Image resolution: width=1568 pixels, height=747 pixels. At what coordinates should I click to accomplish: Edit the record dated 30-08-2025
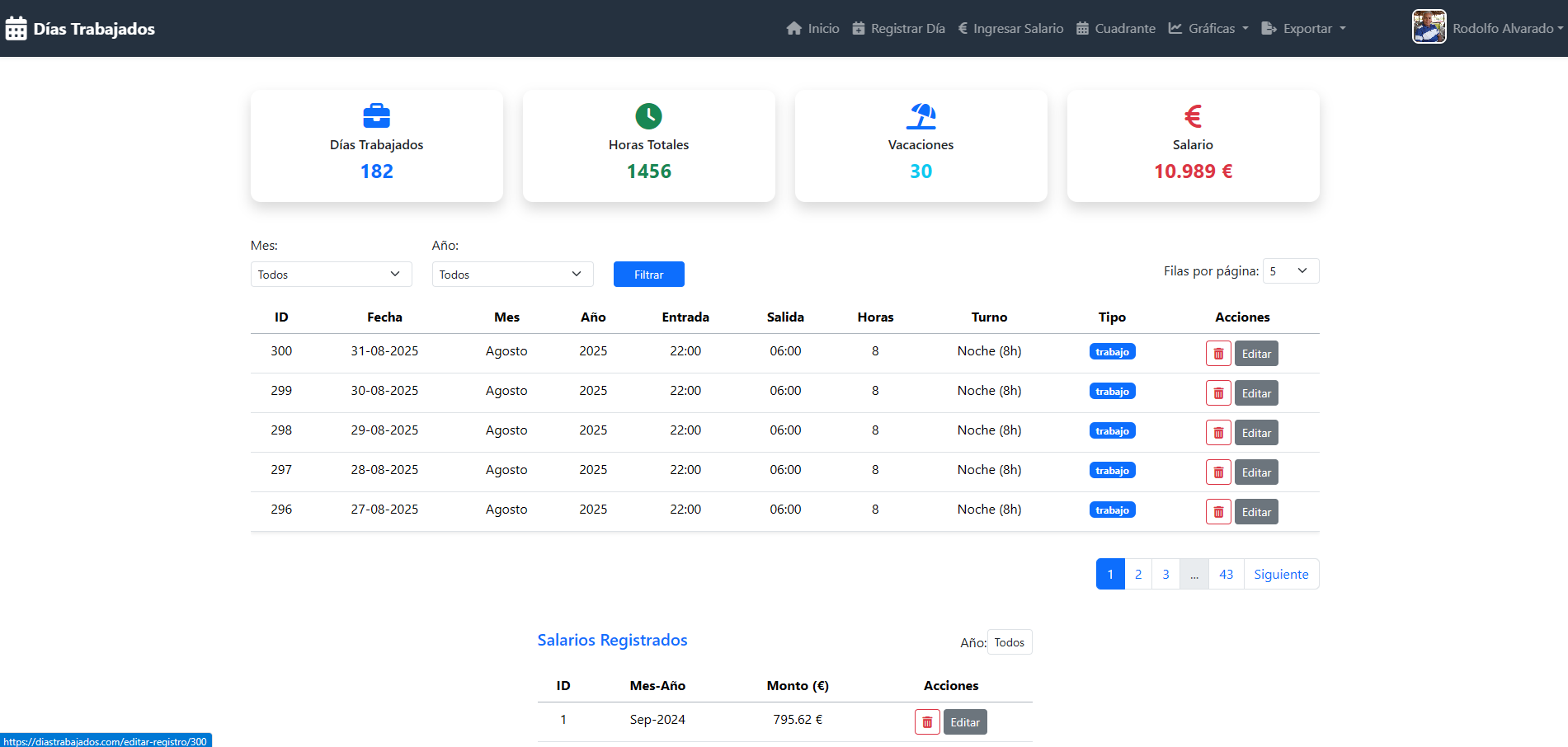[1255, 393]
